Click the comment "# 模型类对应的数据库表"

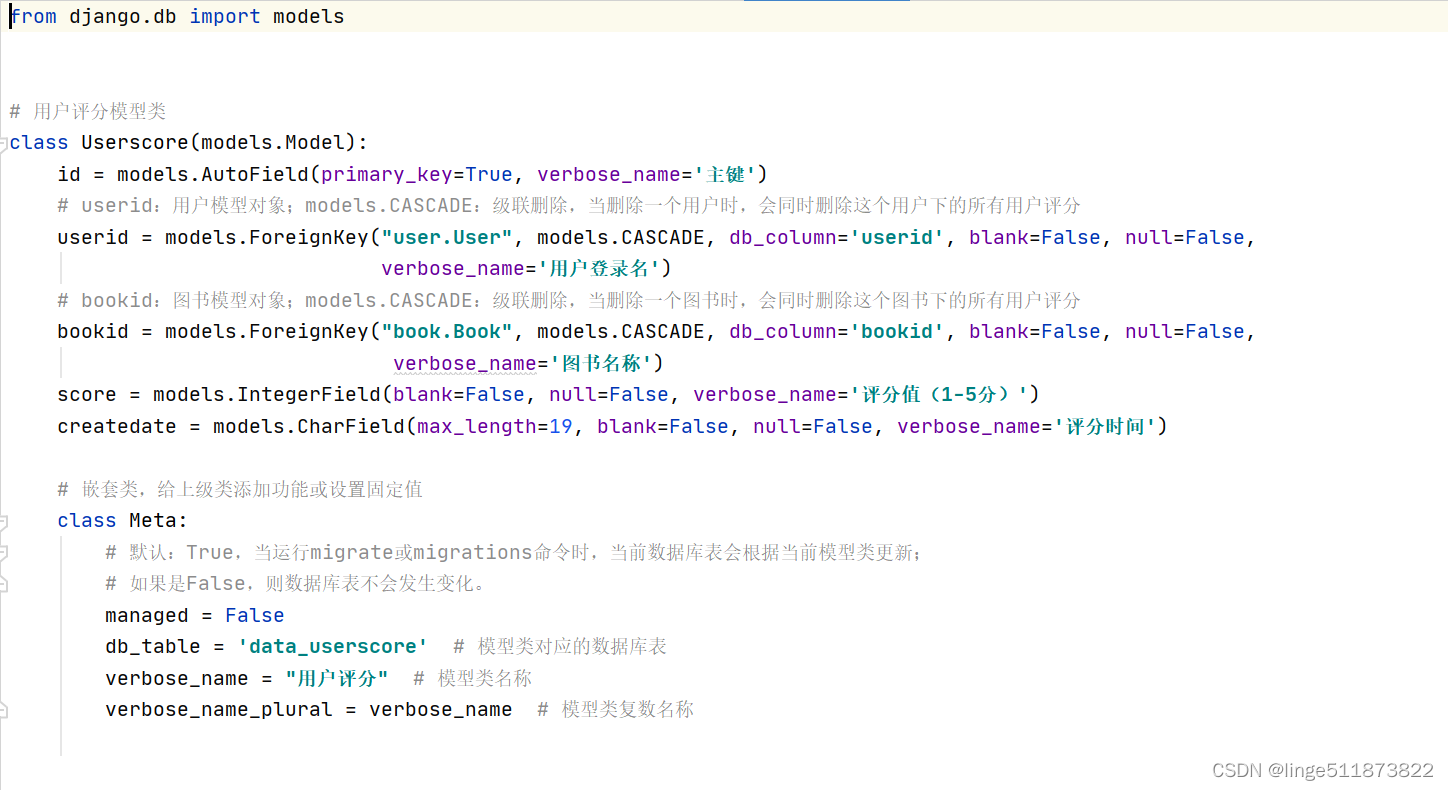click(x=560, y=646)
